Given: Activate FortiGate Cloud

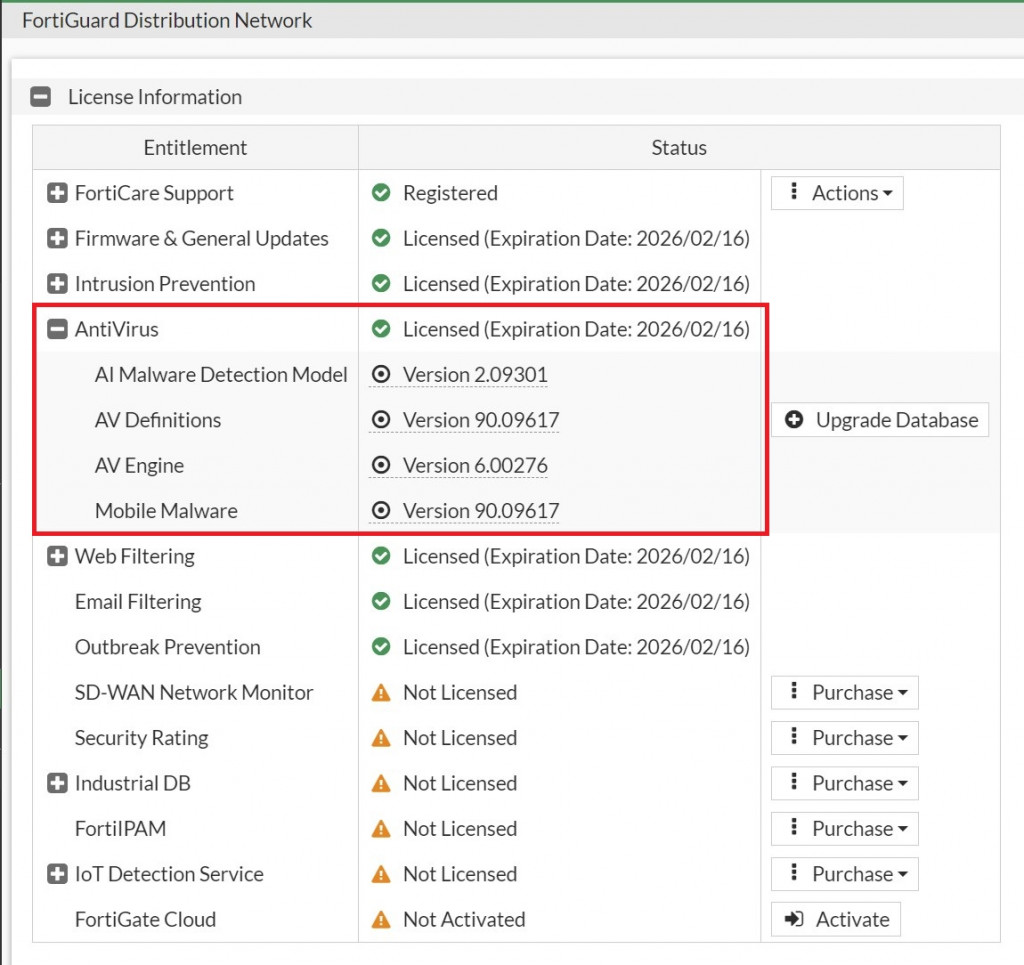Looking at the screenshot, I should pos(835,919).
